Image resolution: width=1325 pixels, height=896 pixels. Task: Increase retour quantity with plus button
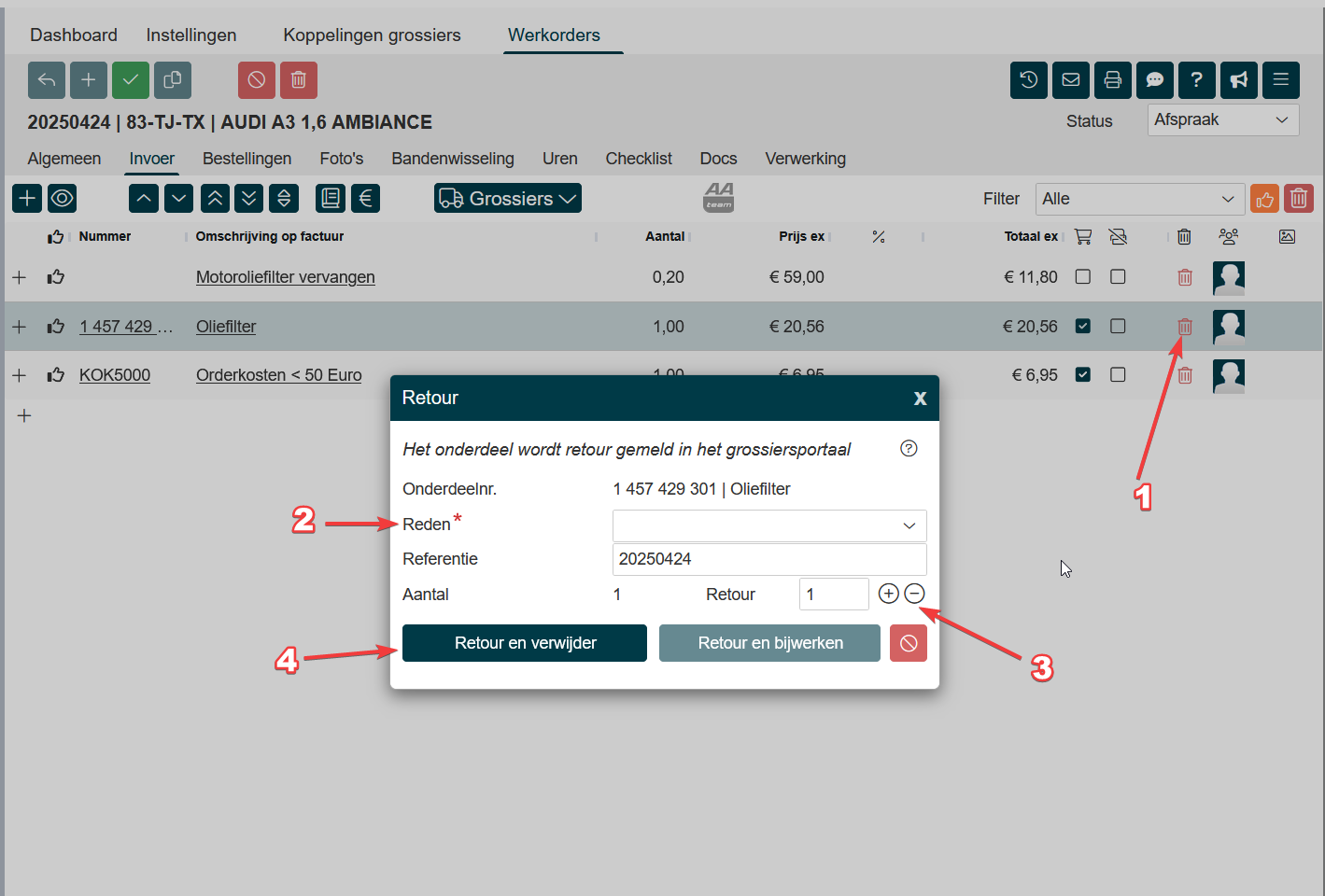pyautogui.click(x=888, y=594)
